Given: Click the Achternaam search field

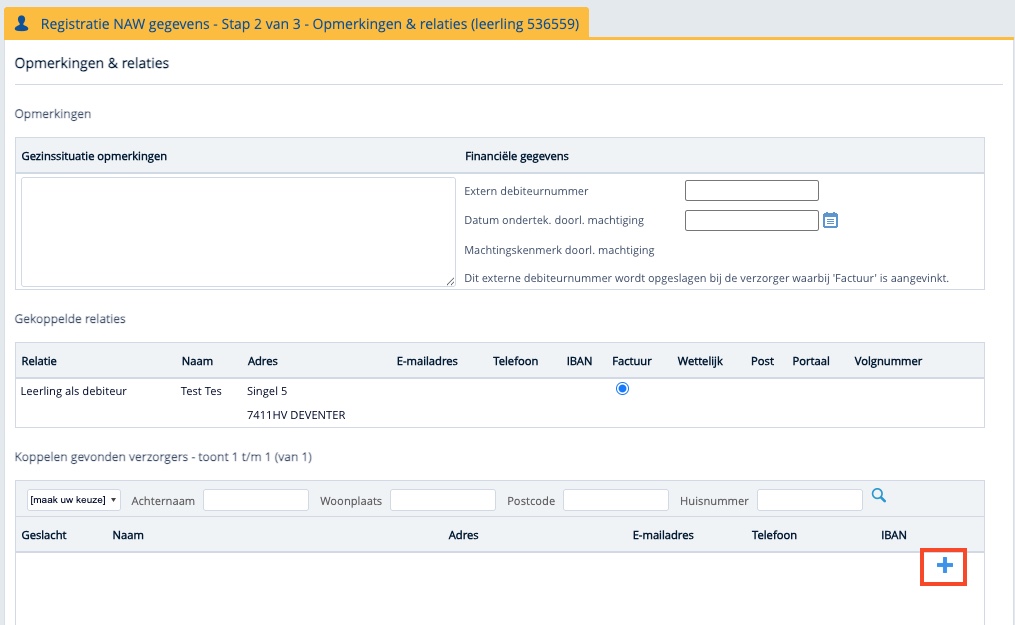Looking at the screenshot, I should coord(256,500).
